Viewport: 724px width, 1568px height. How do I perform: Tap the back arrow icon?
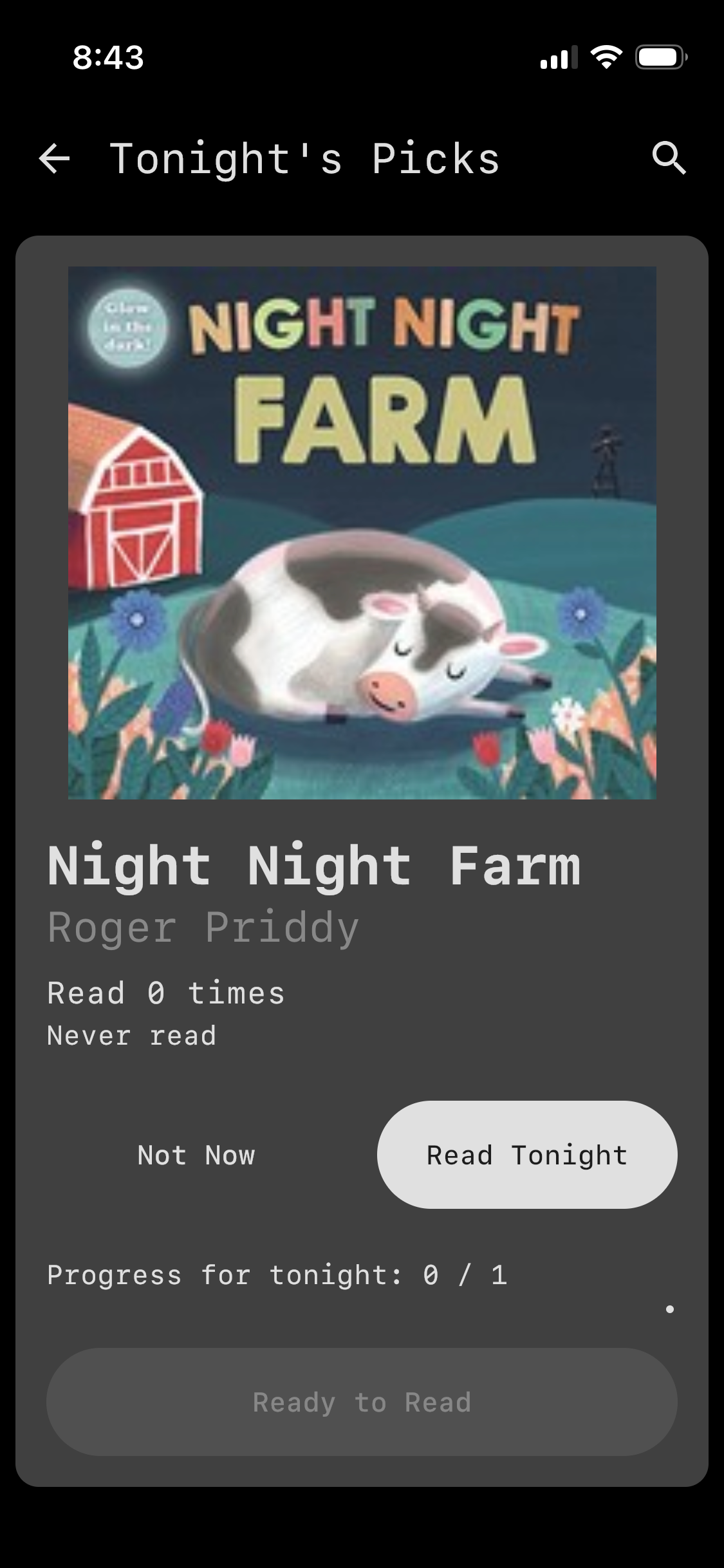tap(54, 159)
